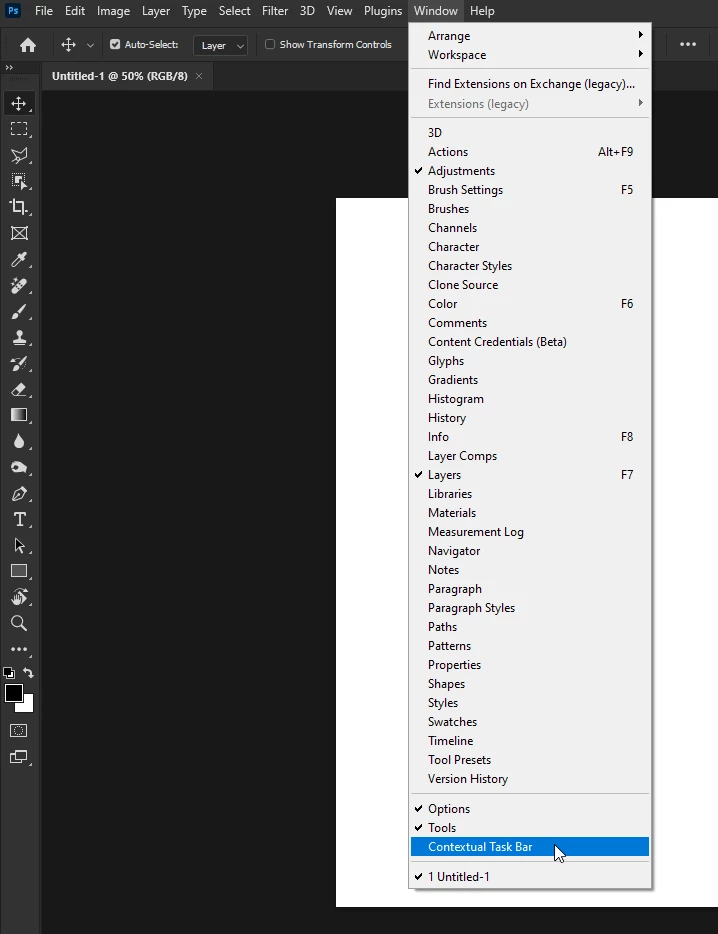This screenshot has width=718, height=934.
Task: Select the History Brush tool
Action: pos(19,363)
